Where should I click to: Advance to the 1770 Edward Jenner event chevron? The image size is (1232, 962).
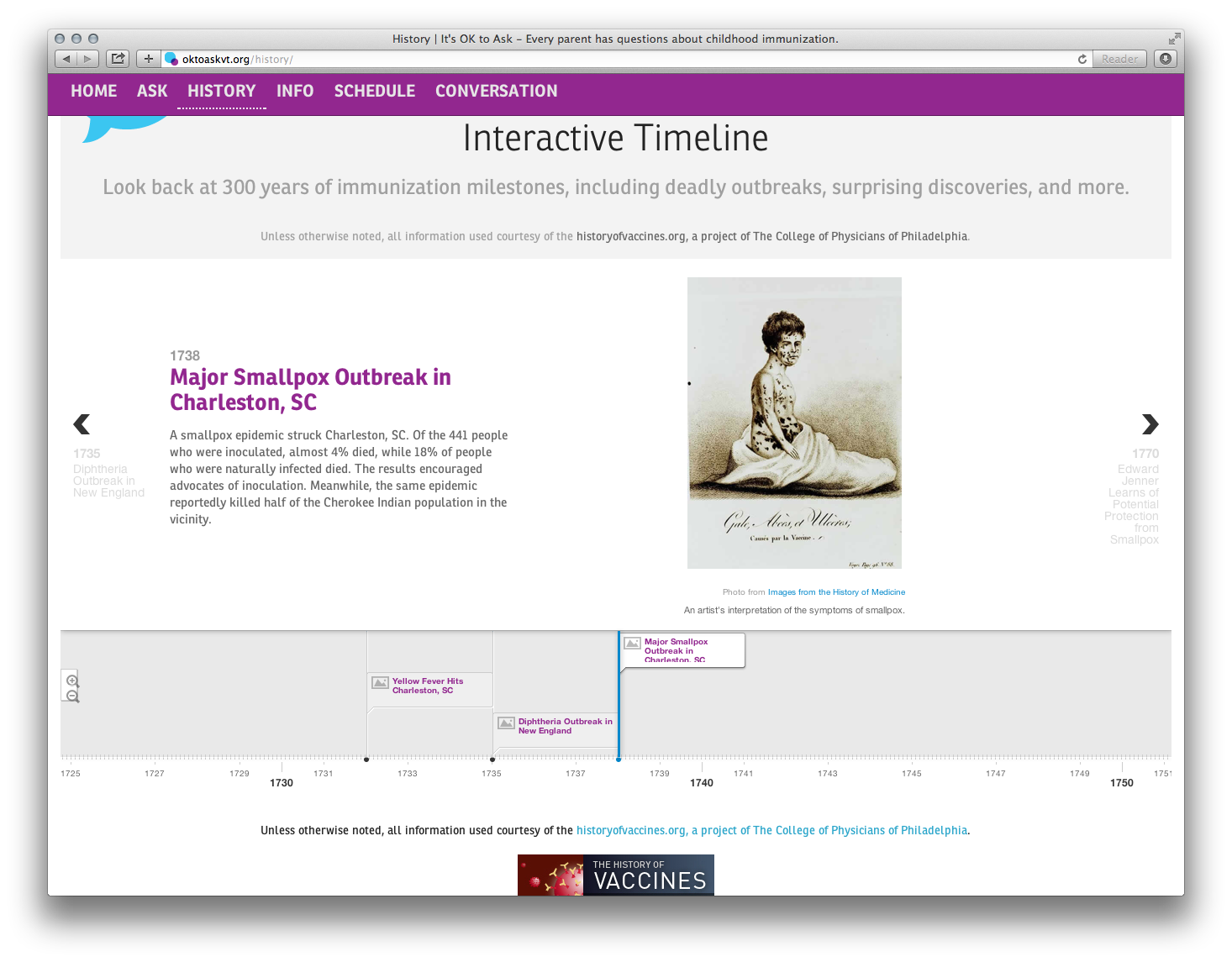coord(1150,424)
